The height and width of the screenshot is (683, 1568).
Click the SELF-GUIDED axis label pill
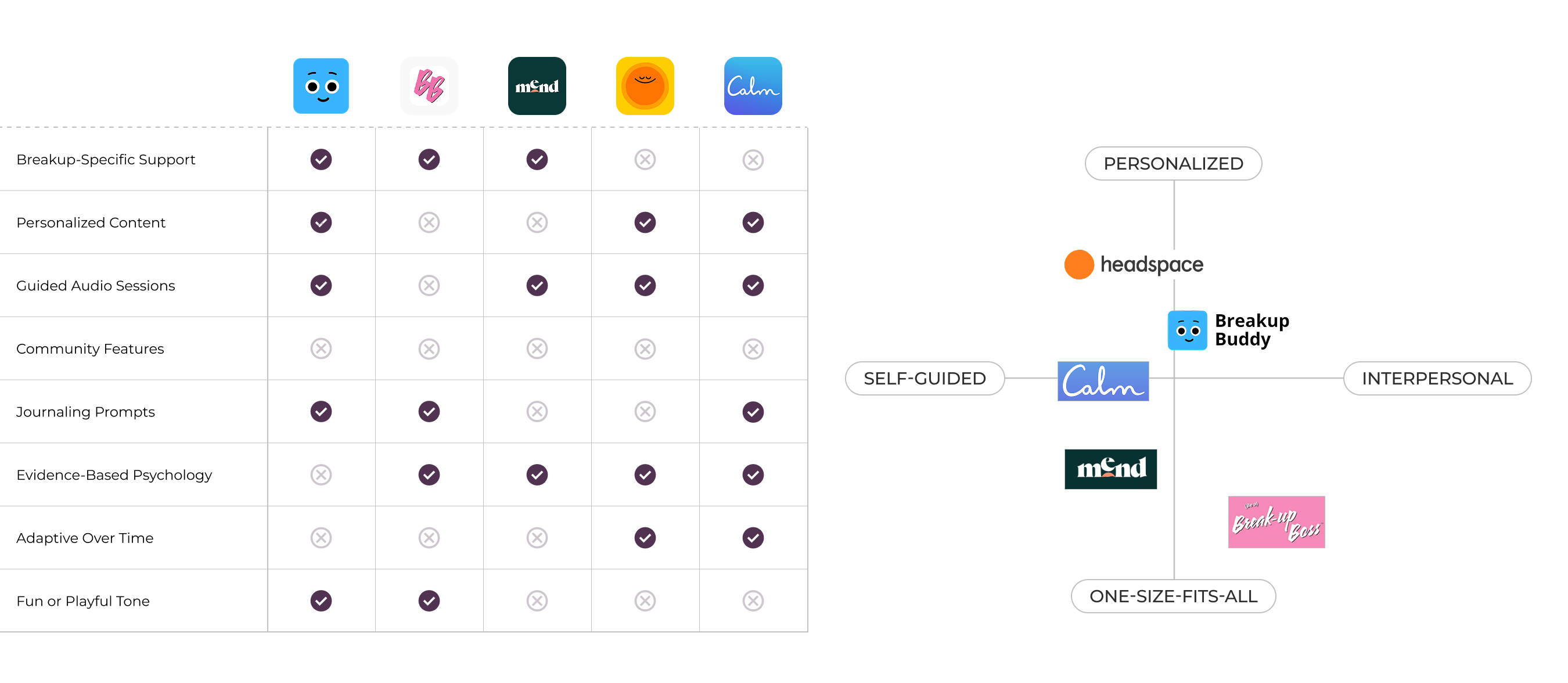[x=925, y=378]
